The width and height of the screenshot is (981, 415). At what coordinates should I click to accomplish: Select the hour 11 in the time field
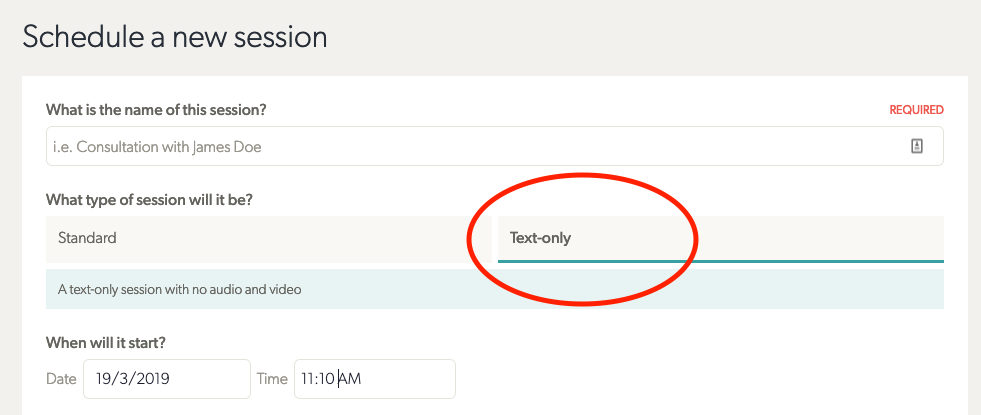308,379
